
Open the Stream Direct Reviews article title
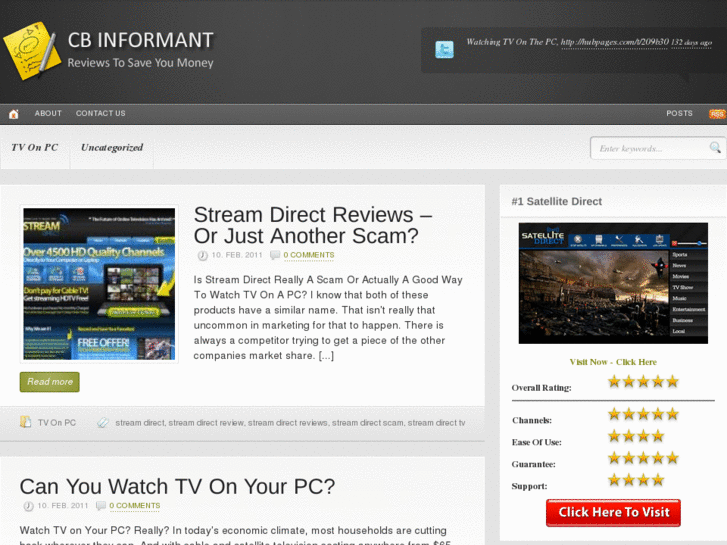pyautogui.click(x=313, y=225)
